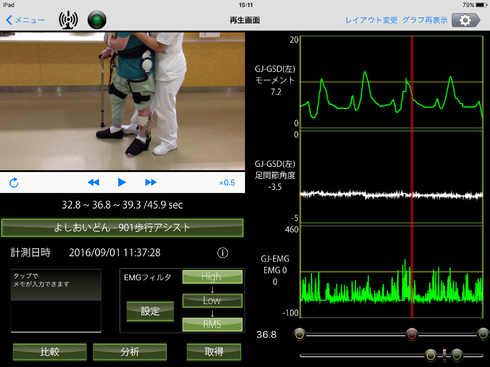Tap the green status indicator light
The height and width of the screenshot is (367, 490).
(x=97, y=20)
